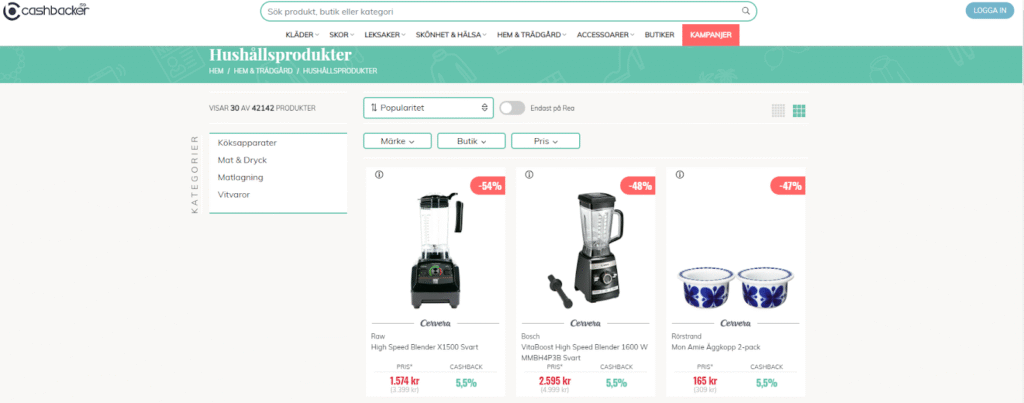Open the Popularitet sort dropdown
The image size is (1024, 403).
(428, 108)
